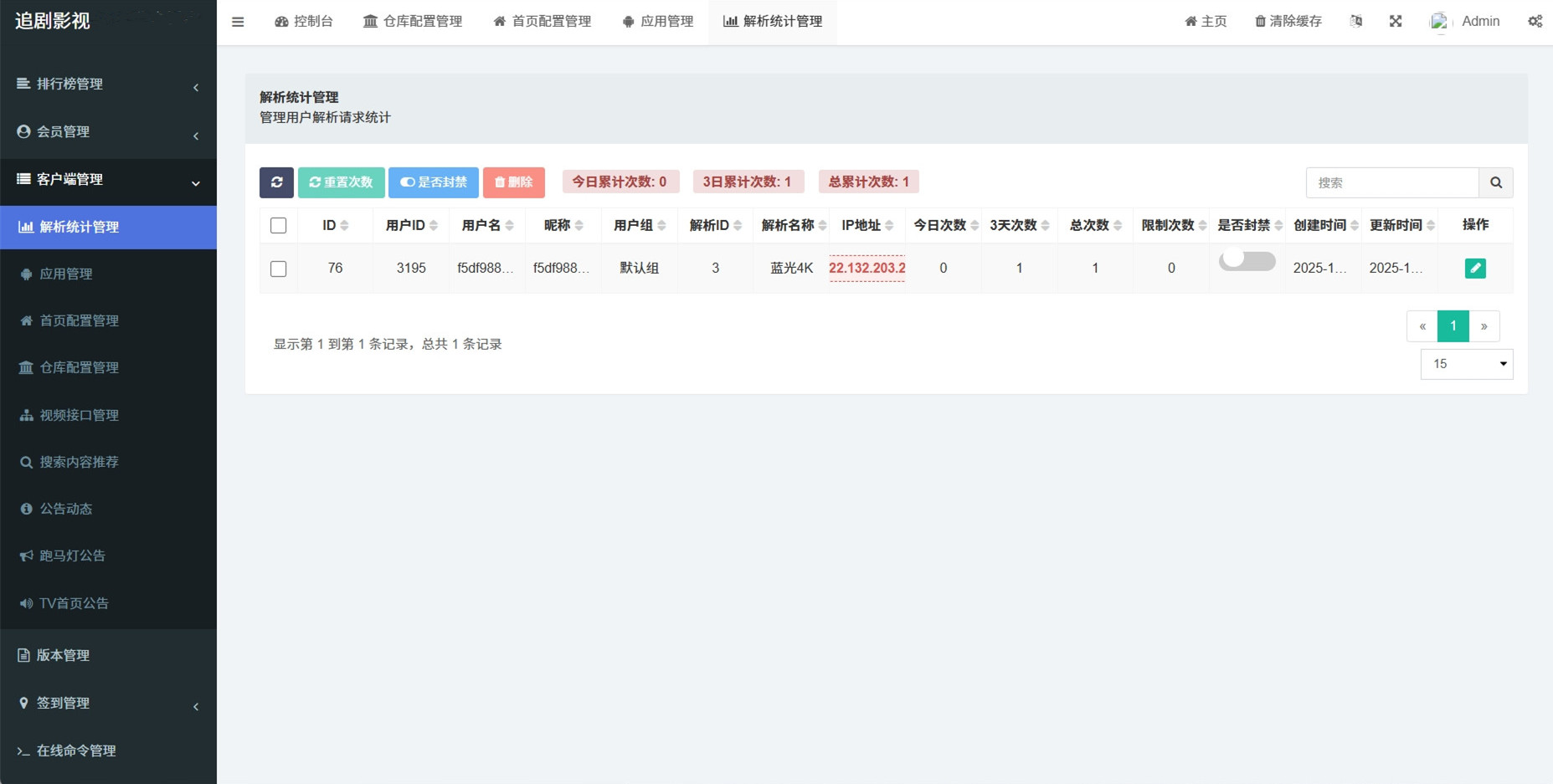Click the IP address 22.132.203.2 link
Viewport: 1553px width, 784px height.
[866, 269]
